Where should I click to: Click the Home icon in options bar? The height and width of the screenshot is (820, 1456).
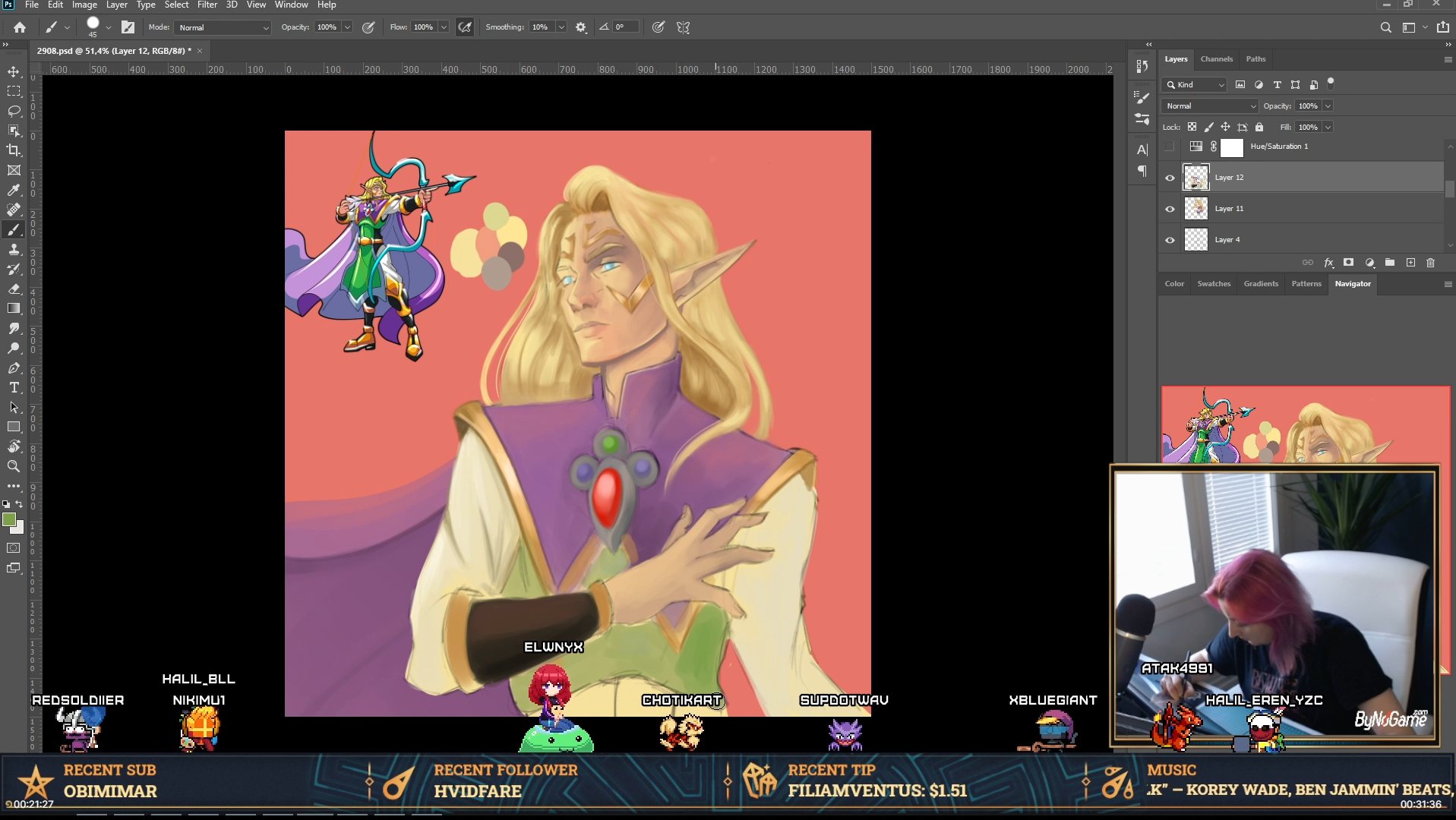[x=20, y=27]
